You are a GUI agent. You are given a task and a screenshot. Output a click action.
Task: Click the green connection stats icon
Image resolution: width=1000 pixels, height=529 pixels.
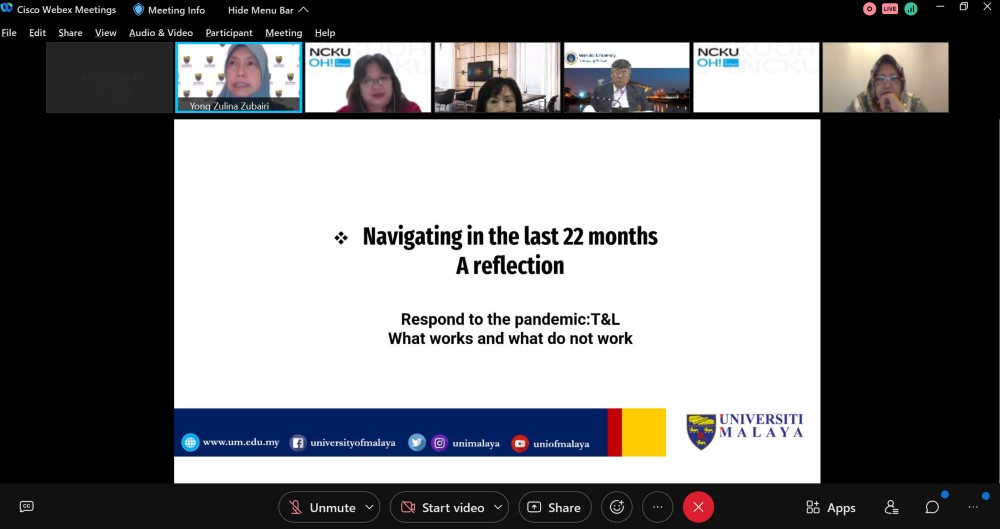pos(911,9)
